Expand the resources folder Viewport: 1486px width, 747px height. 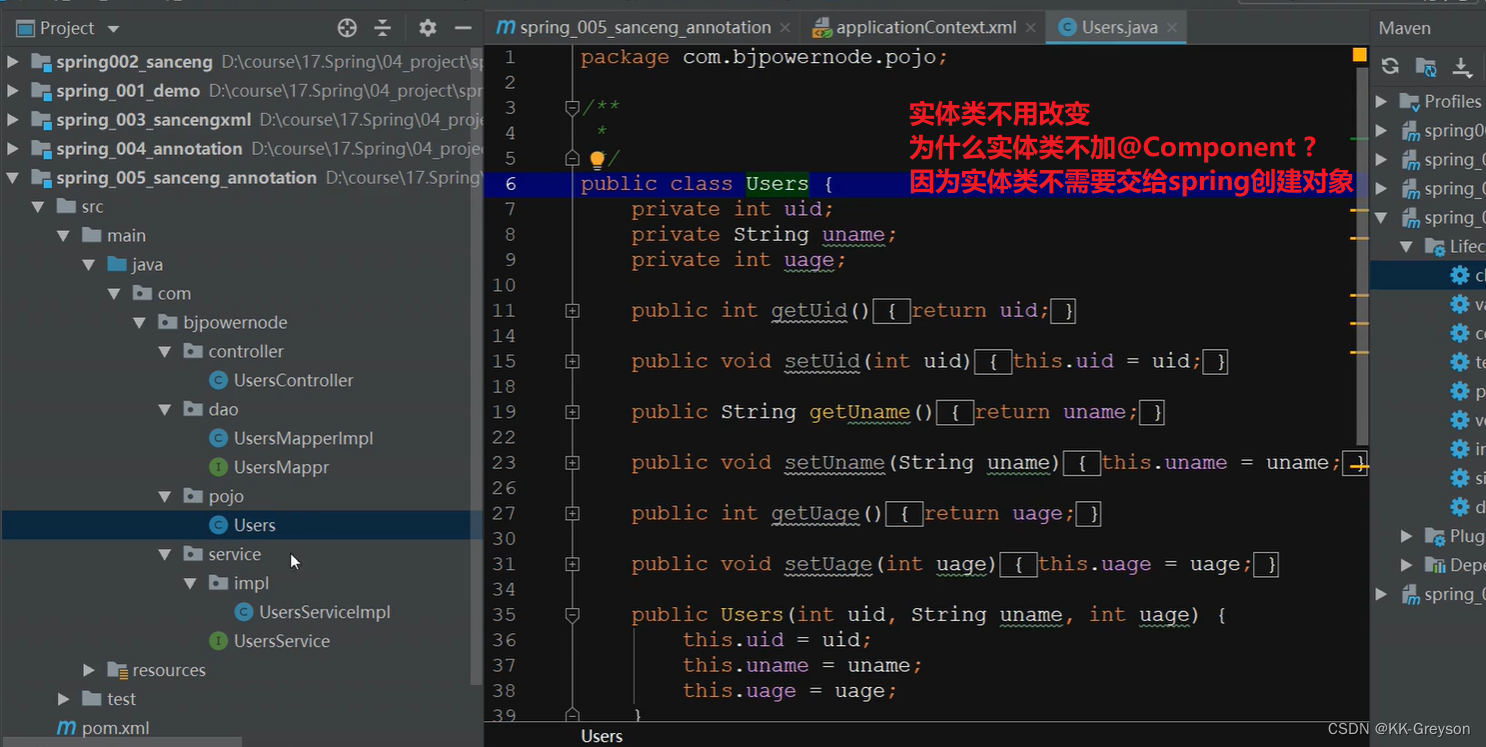click(x=89, y=670)
